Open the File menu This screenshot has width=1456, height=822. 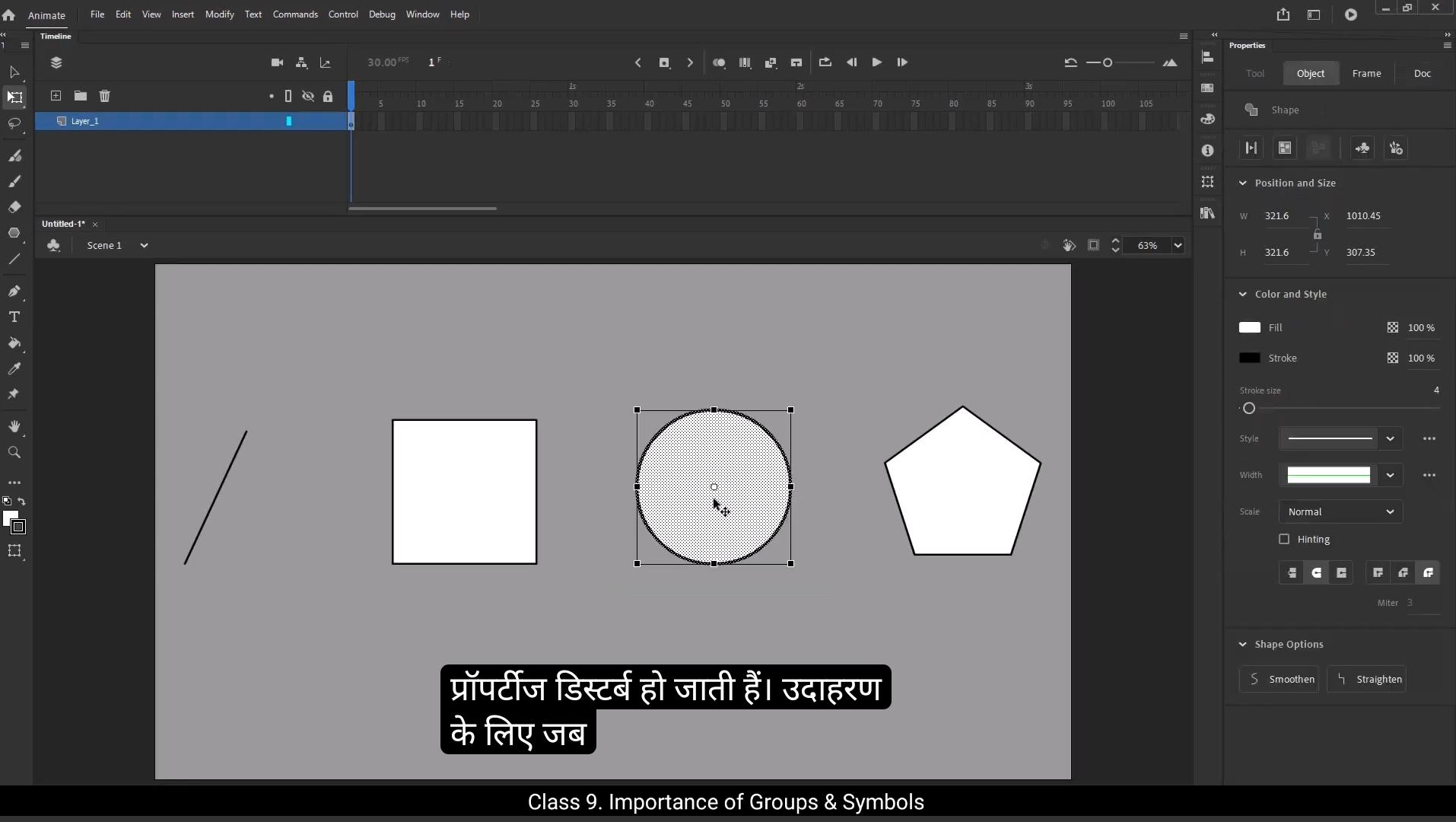97,14
